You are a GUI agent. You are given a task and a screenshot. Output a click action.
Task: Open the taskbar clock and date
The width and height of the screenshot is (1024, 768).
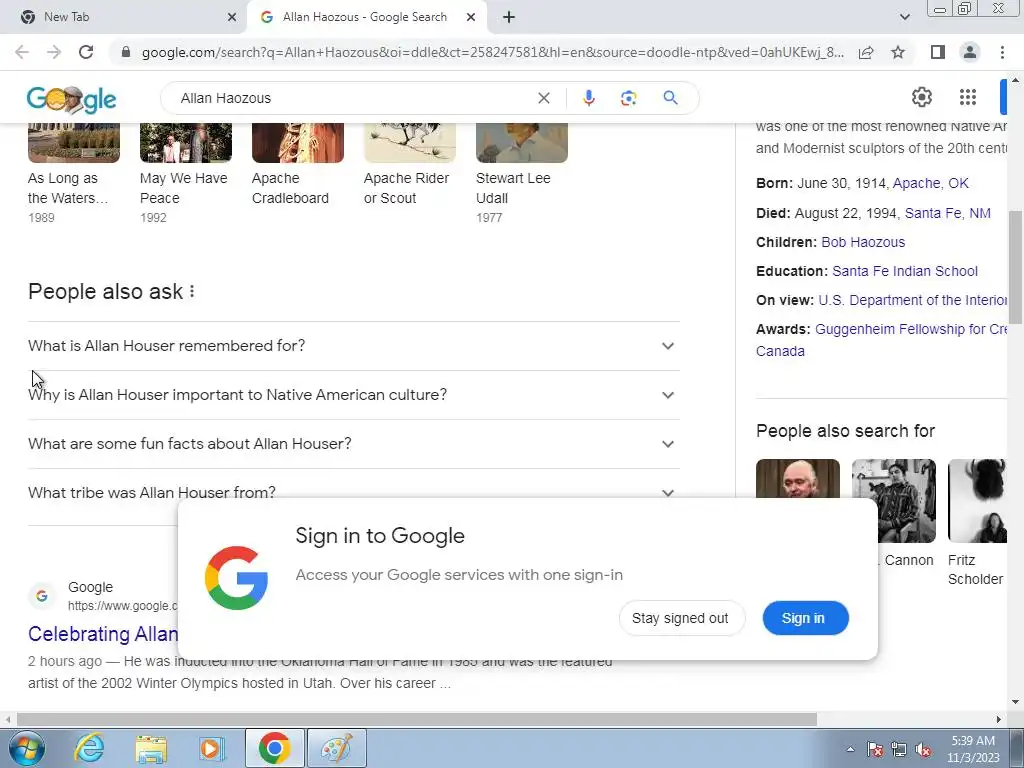973,749
